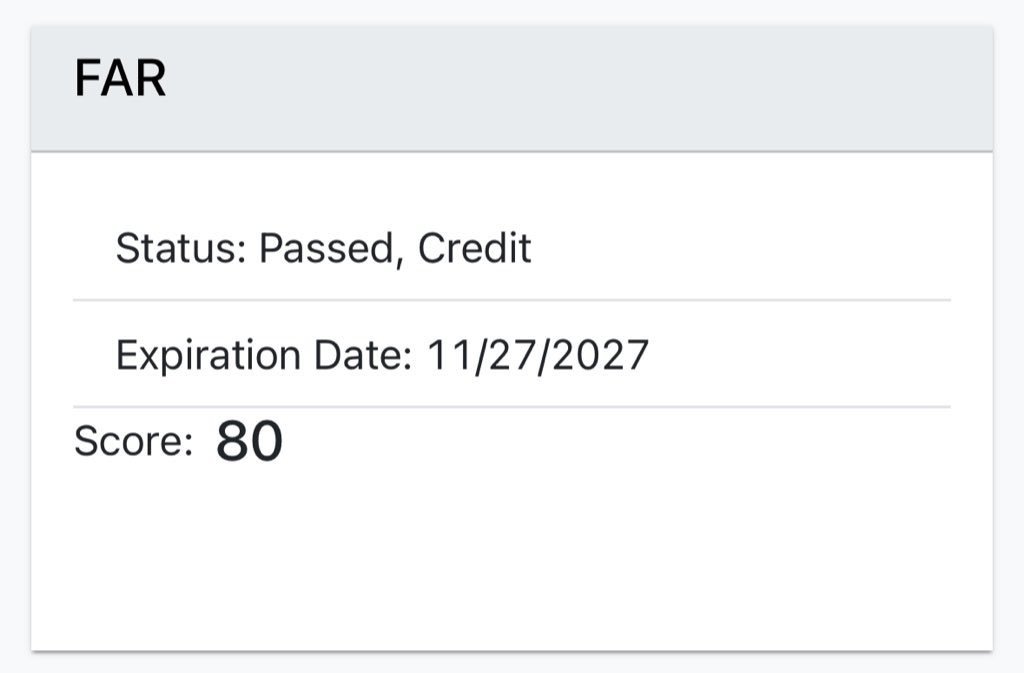1024x673 pixels.
Task: Click the FAR card title
Action: click(x=120, y=80)
